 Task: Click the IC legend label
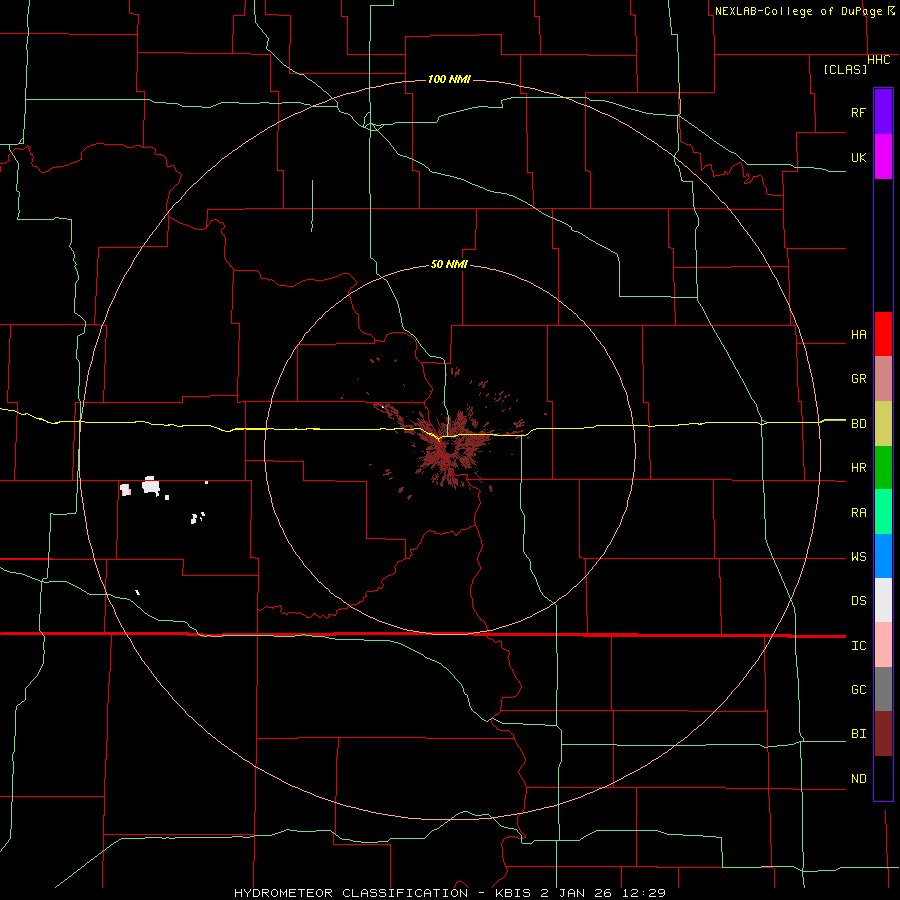[x=858, y=646]
